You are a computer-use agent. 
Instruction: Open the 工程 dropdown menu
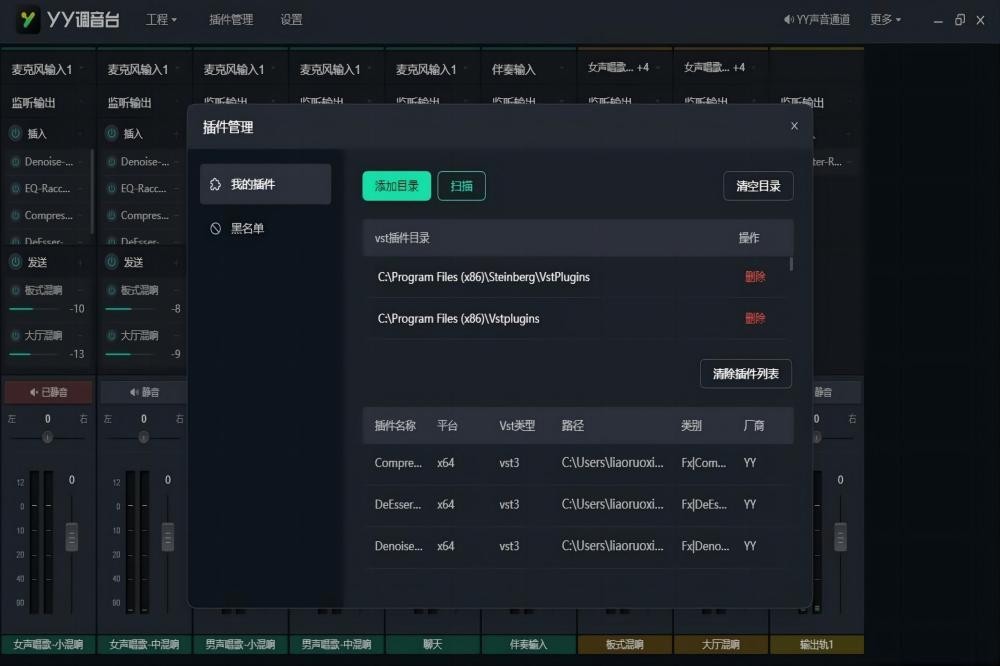(162, 19)
